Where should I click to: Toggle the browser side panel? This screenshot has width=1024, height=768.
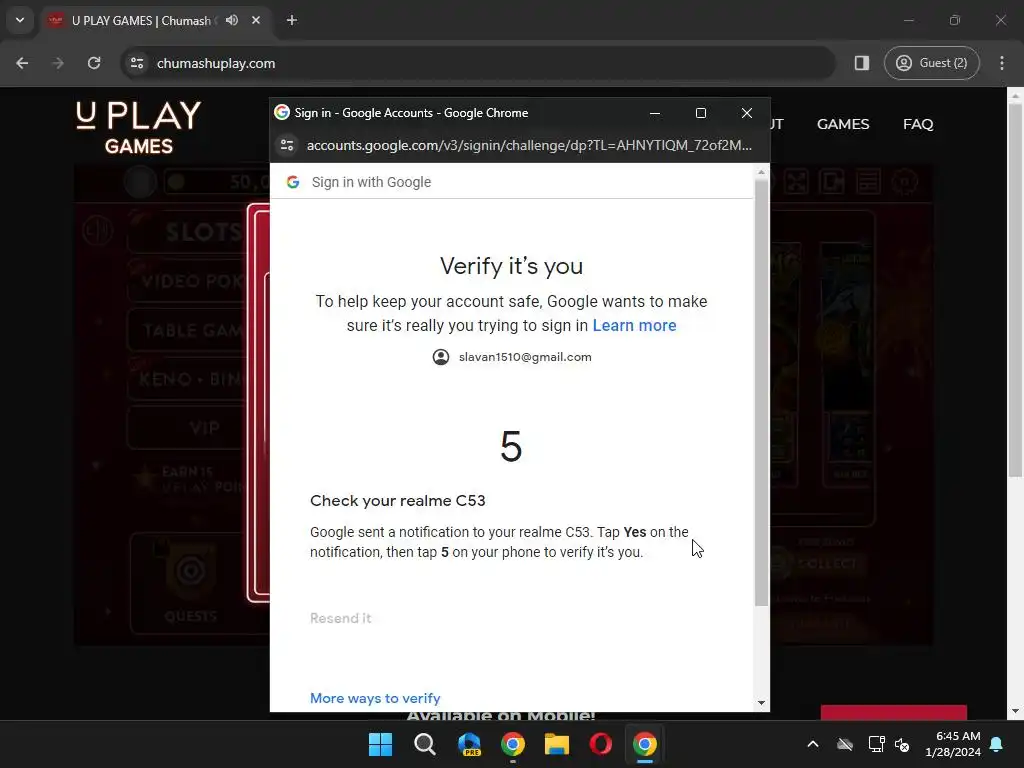(861, 63)
